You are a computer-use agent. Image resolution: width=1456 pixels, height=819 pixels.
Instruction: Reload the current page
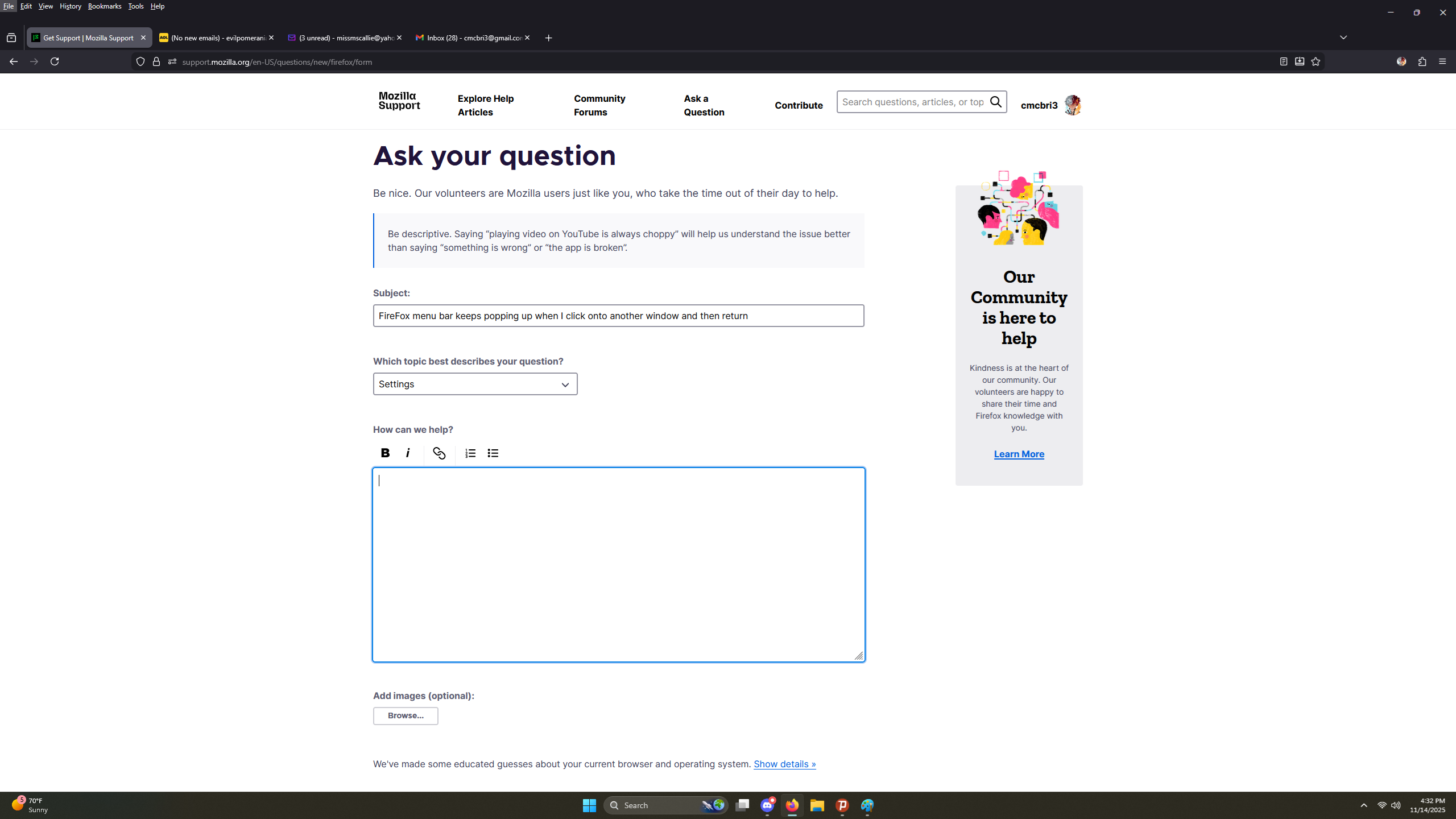[x=55, y=61]
